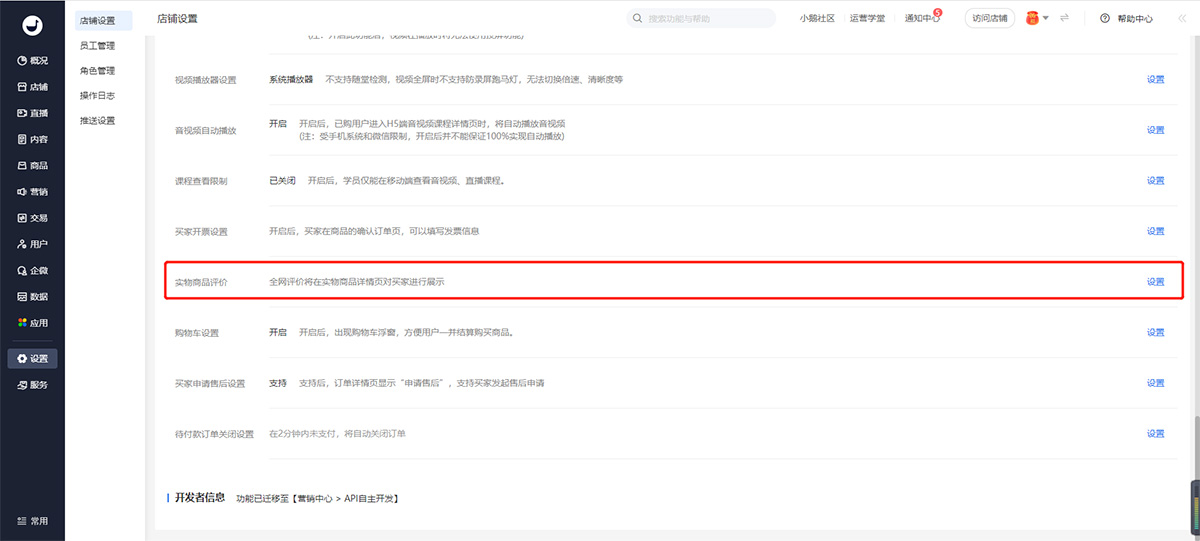This screenshot has height=541, width=1200.
Task: Click 设置 for 购物车设置 row
Action: tap(1156, 332)
